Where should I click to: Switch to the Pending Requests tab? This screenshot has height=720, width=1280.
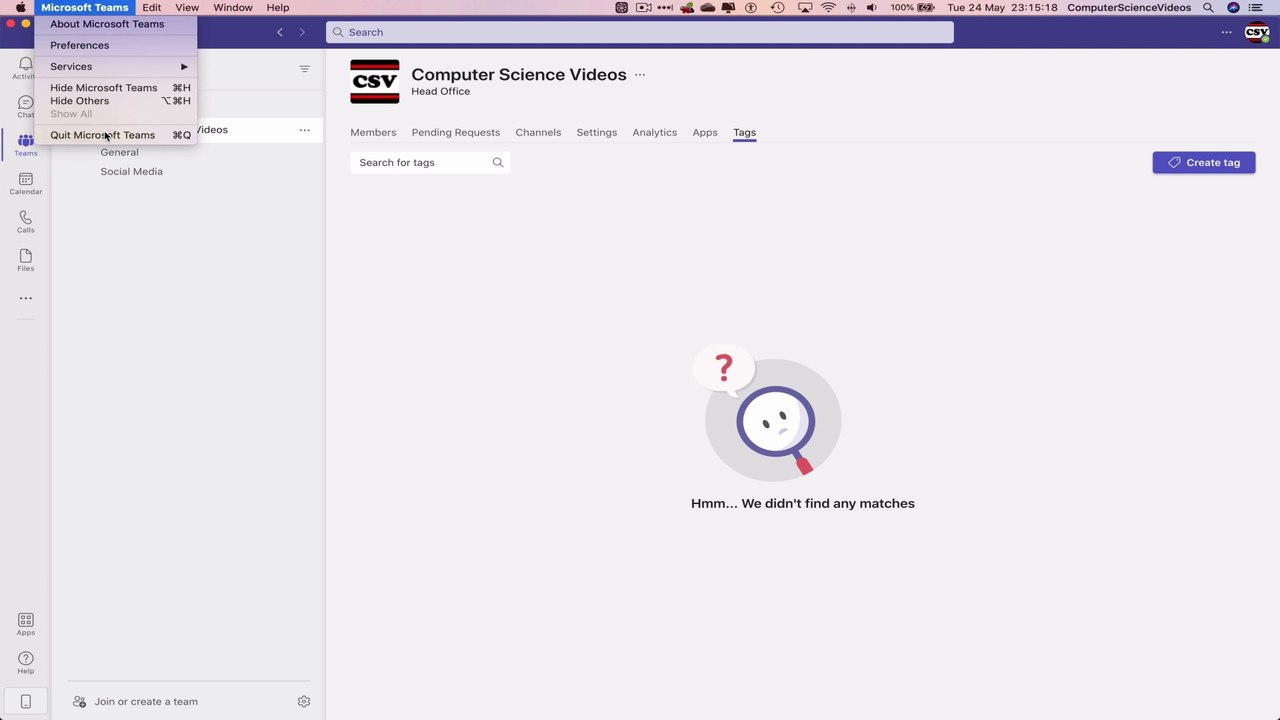point(456,132)
